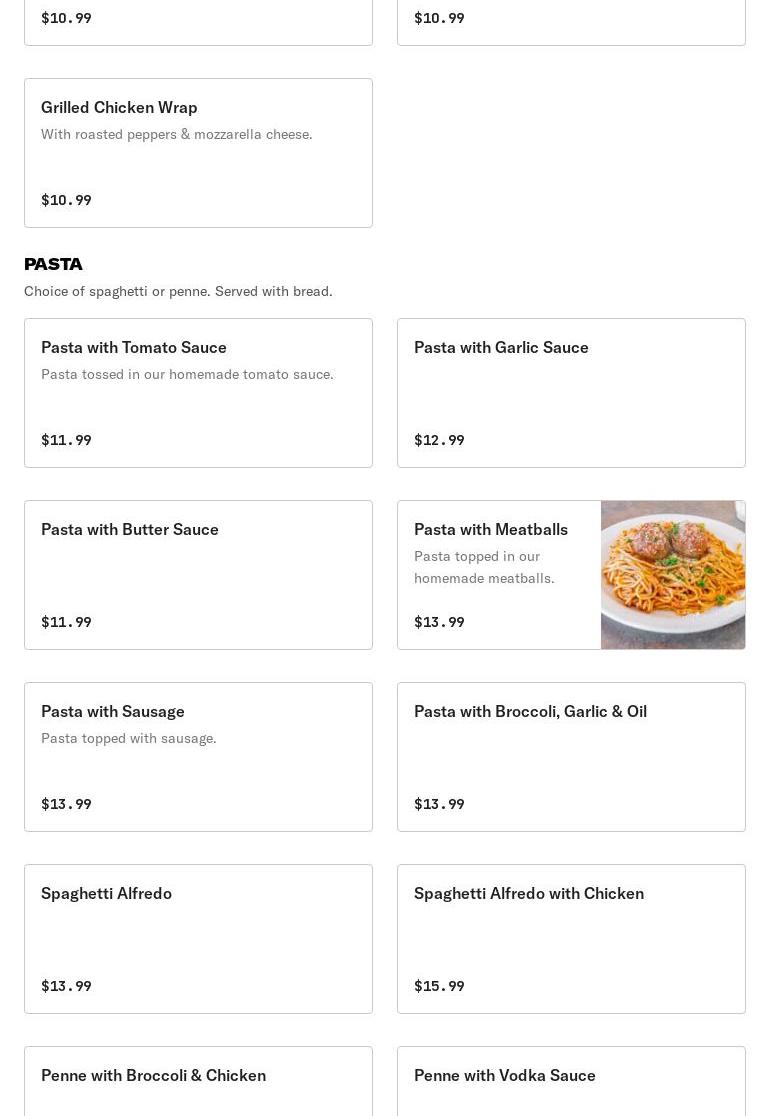Open Penne with Vodka Sauce item
This screenshot has width=770, height=1116.
click(571, 1081)
